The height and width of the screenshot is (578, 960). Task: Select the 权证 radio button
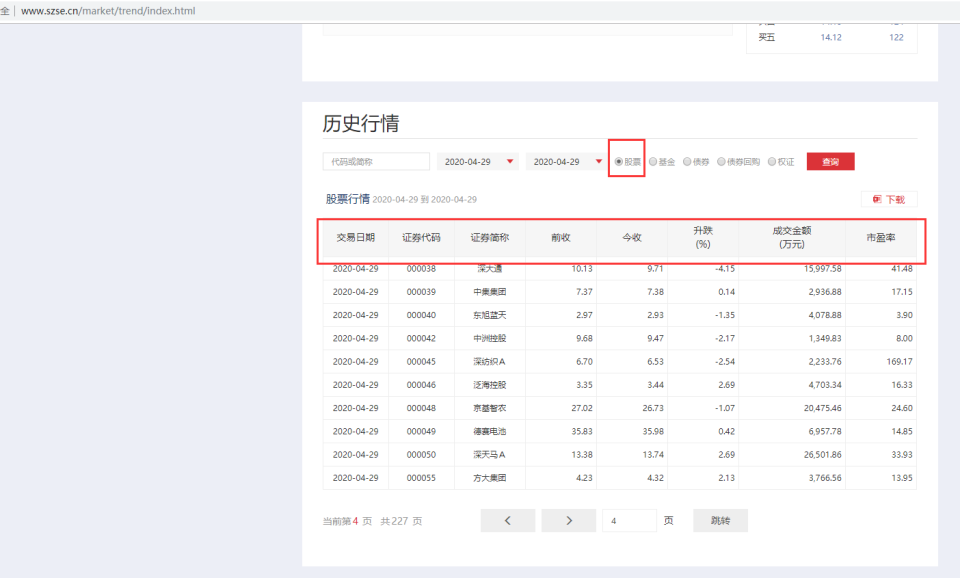tap(772, 162)
